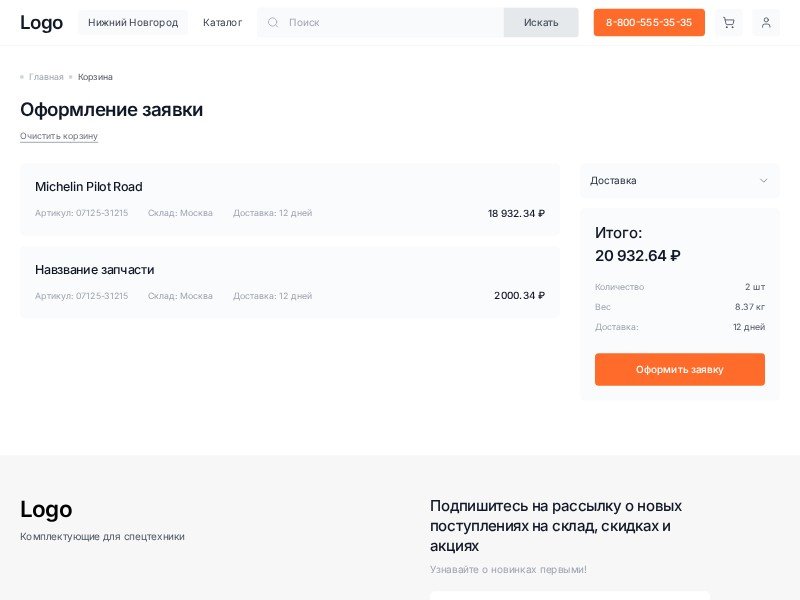The height and width of the screenshot is (600, 800).
Task: Click the Очистить корзину link
Action: coord(59,136)
